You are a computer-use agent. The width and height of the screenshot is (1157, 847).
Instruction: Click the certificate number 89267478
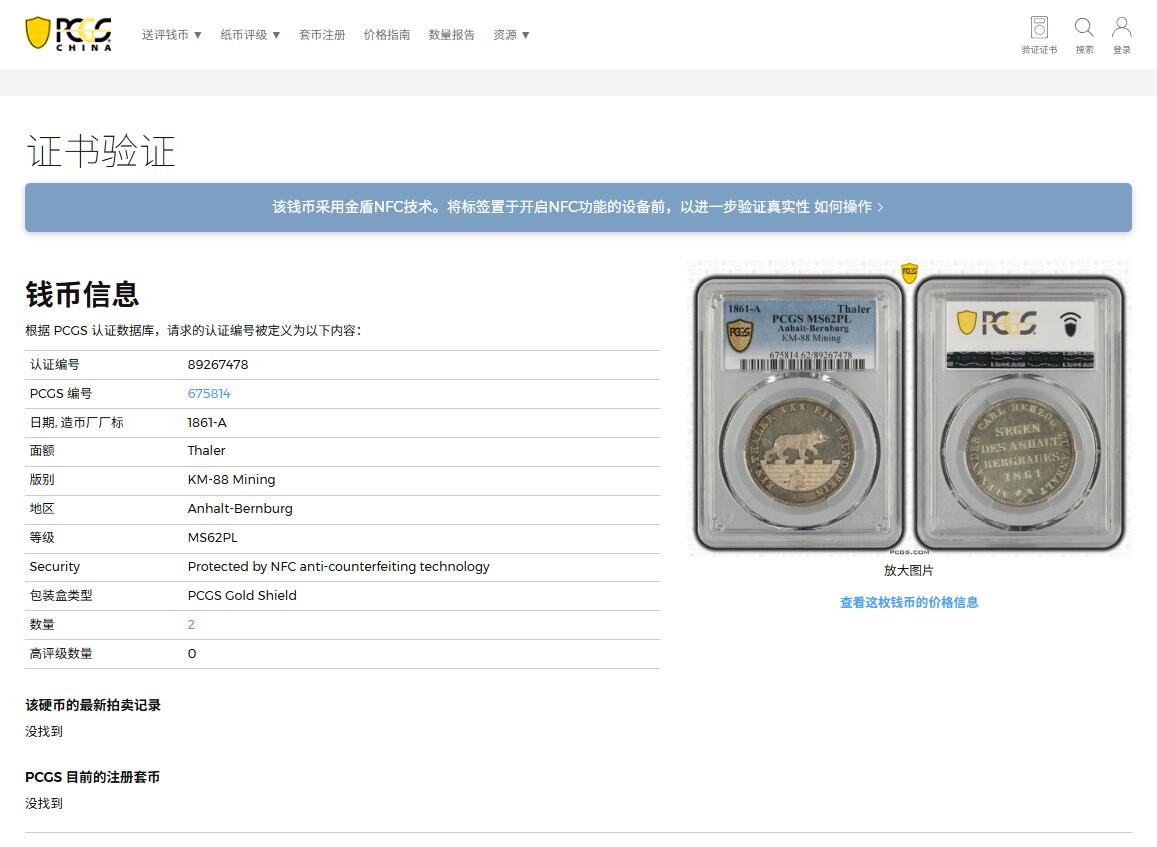click(x=218, y=365)
